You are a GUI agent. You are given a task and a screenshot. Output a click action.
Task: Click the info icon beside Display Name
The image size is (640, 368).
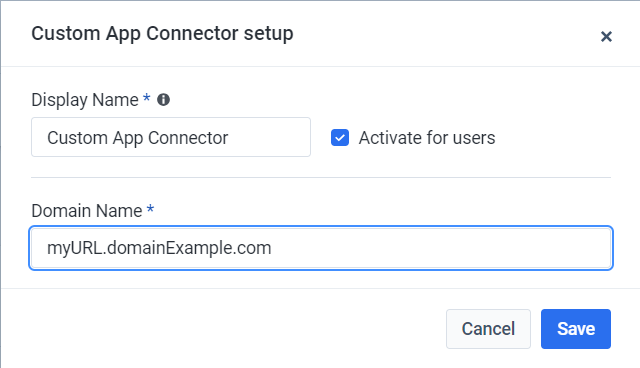tap(163, 100)
